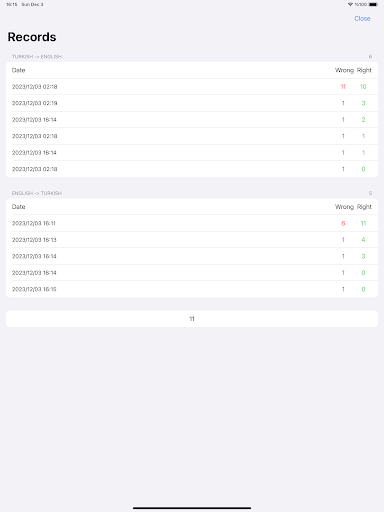Viewport: 384px width, 512px height.
Task: Select the record with 11 wrong, 10 right
Action: point(192,87)
